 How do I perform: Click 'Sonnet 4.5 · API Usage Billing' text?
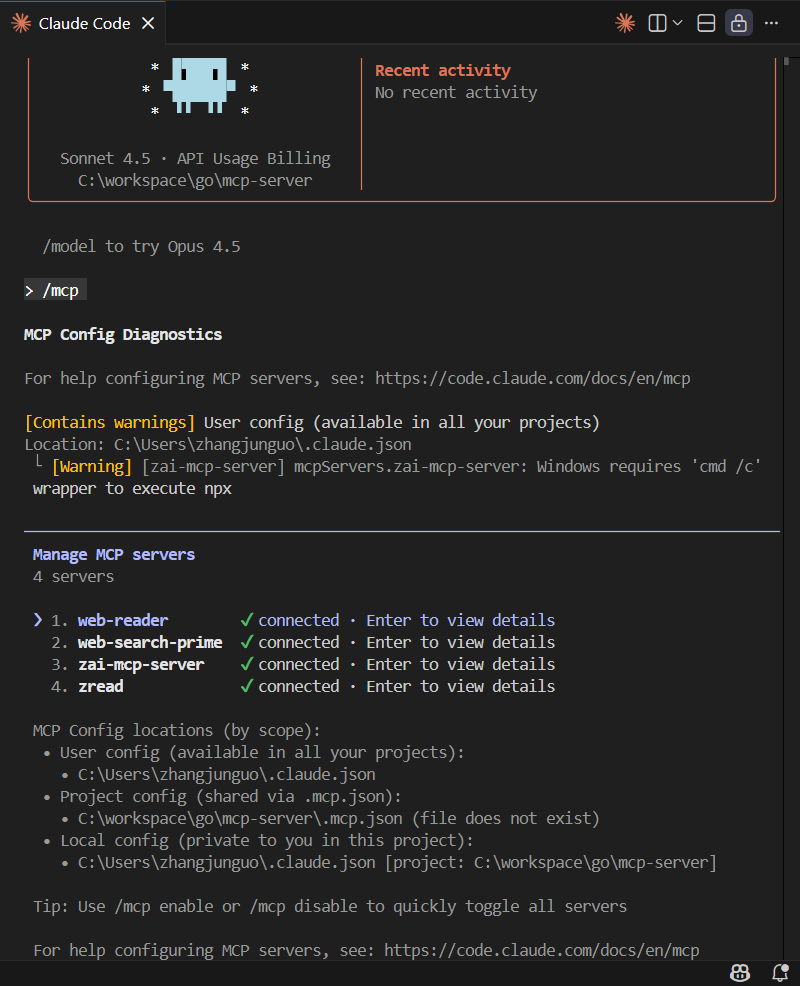[x=195, y=158]
